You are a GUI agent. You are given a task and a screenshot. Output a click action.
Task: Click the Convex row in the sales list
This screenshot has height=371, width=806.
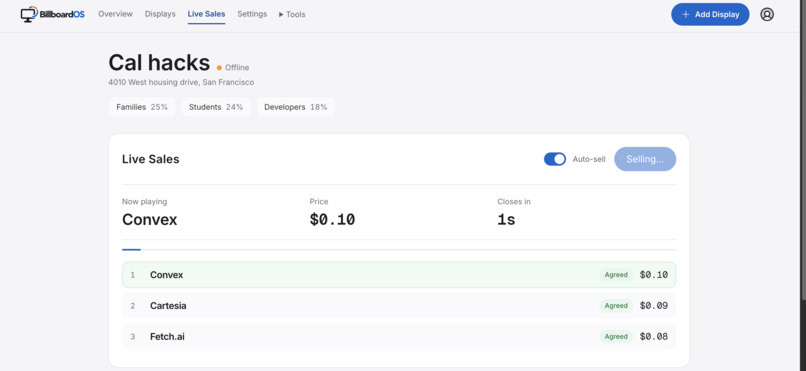[x=399, y=275]
